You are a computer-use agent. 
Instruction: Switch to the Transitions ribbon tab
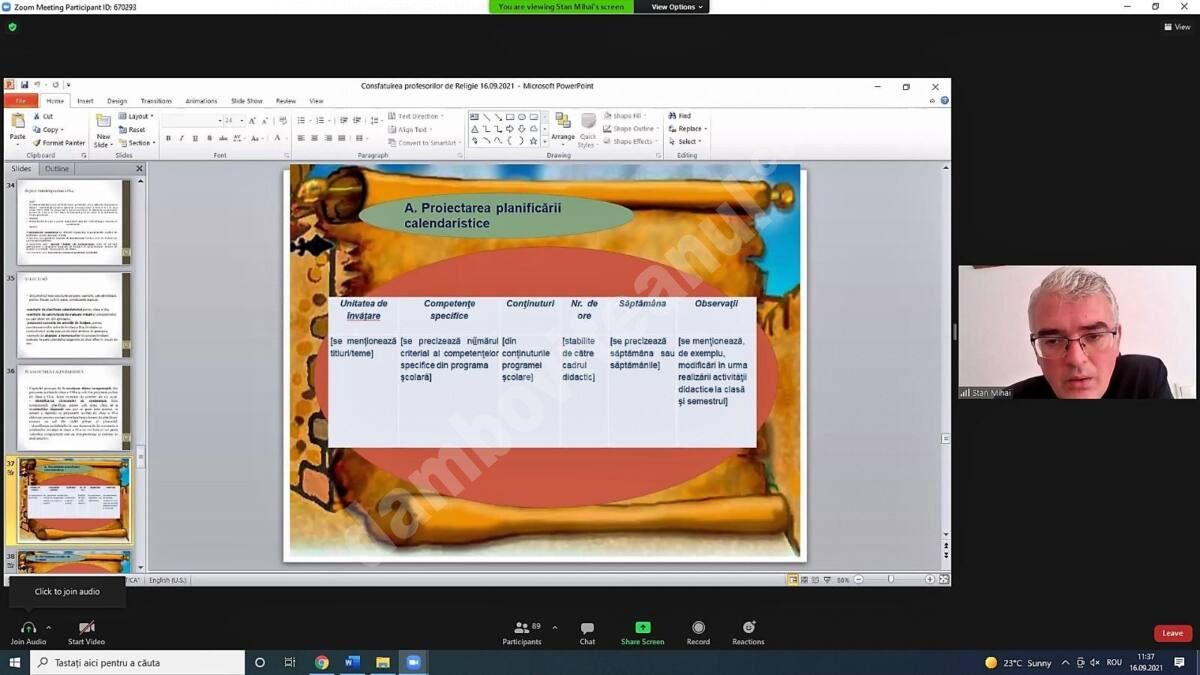click(156, 101)
